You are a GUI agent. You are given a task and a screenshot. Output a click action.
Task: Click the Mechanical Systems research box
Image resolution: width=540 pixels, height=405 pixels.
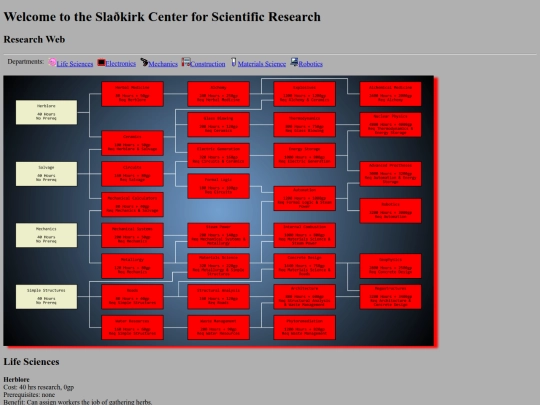click(x=133, y=235)
